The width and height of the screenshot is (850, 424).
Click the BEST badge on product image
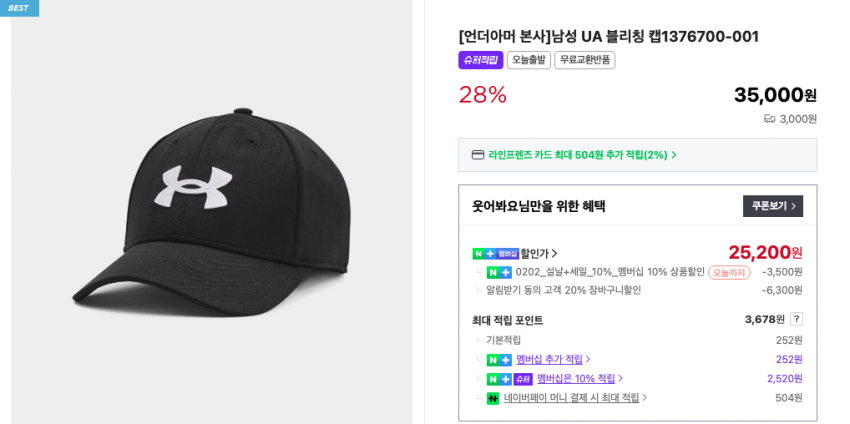click(x=19, y=8)
